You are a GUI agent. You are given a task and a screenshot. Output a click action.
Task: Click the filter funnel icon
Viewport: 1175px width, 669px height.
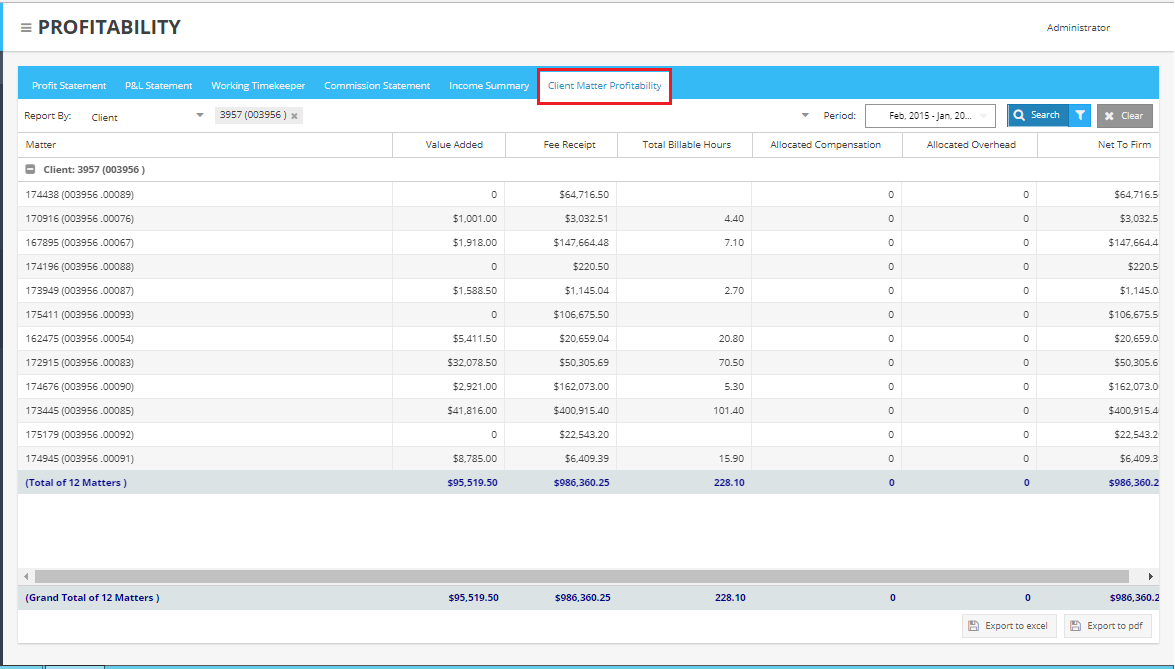coord(1080,116)
